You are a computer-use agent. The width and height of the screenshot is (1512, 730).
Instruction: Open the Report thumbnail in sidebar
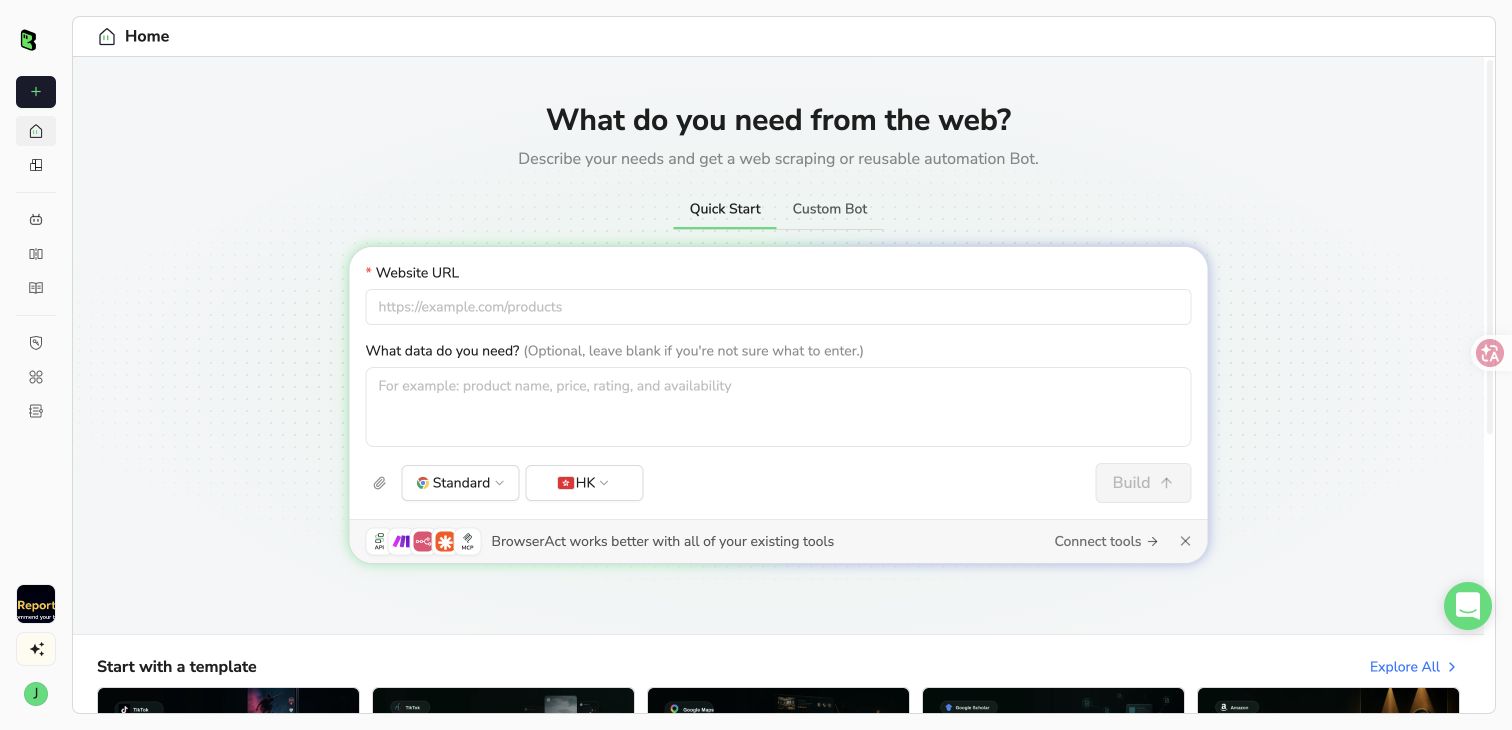pos(36,604)
